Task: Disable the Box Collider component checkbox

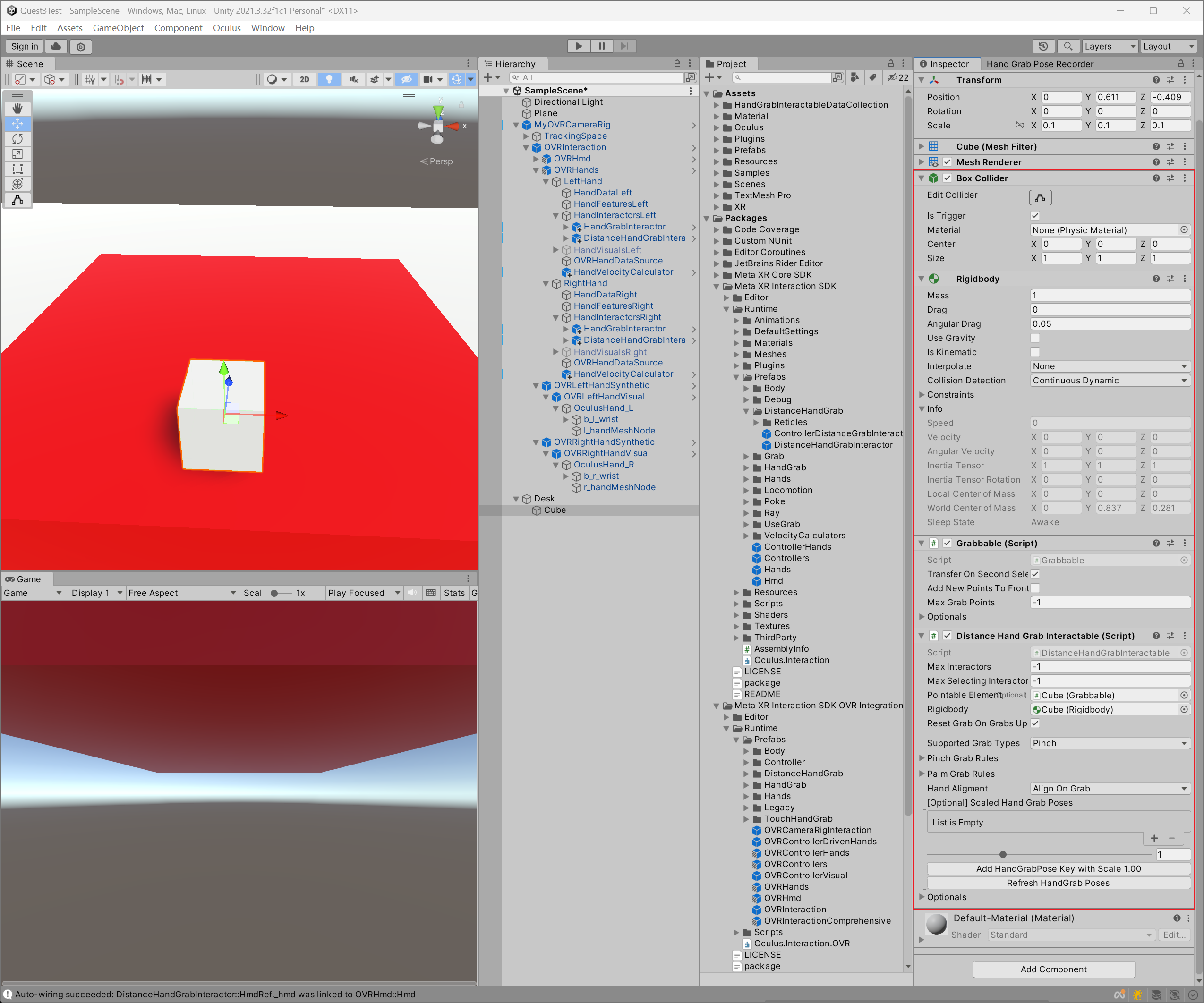Action: (x=947, y=178)
